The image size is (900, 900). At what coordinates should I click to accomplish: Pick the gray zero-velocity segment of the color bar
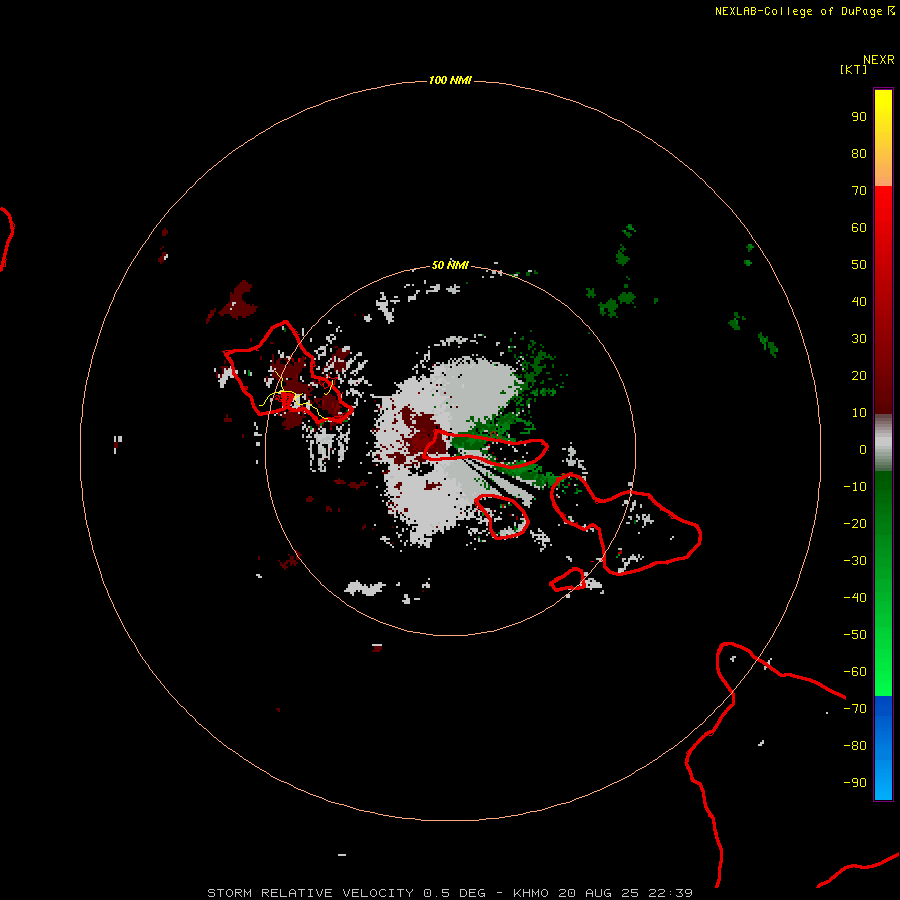(883, 443)
